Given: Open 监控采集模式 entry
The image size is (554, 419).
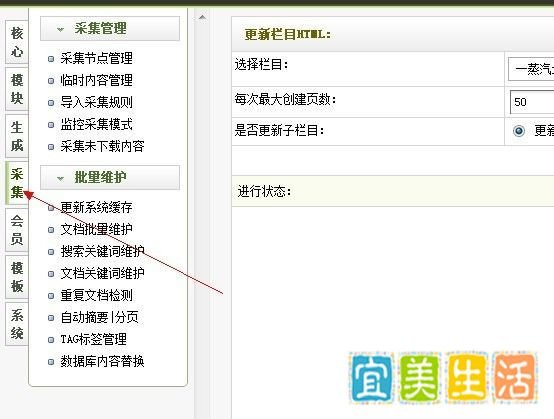Looking at the screenshot, I should (96, 124).
